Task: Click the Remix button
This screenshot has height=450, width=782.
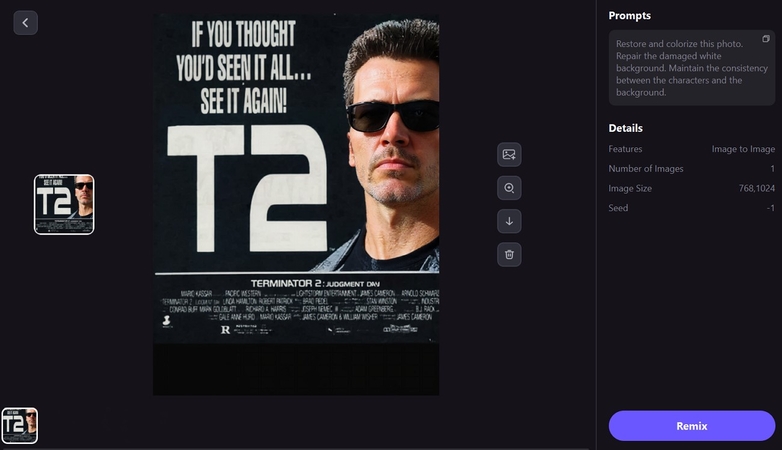Action: (692, 426)
